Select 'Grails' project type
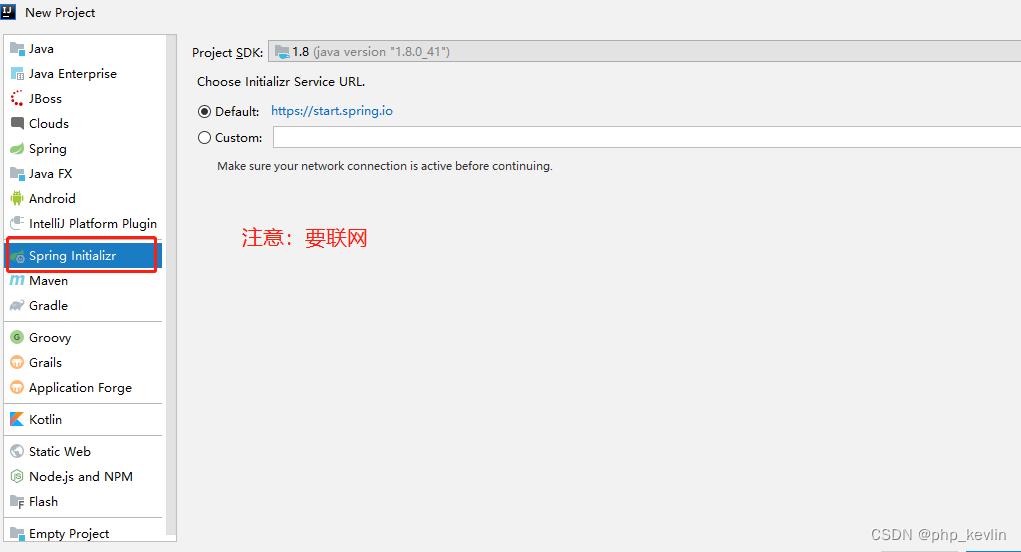This screenshot has width=1021, height=552. (x=83, y=363)
